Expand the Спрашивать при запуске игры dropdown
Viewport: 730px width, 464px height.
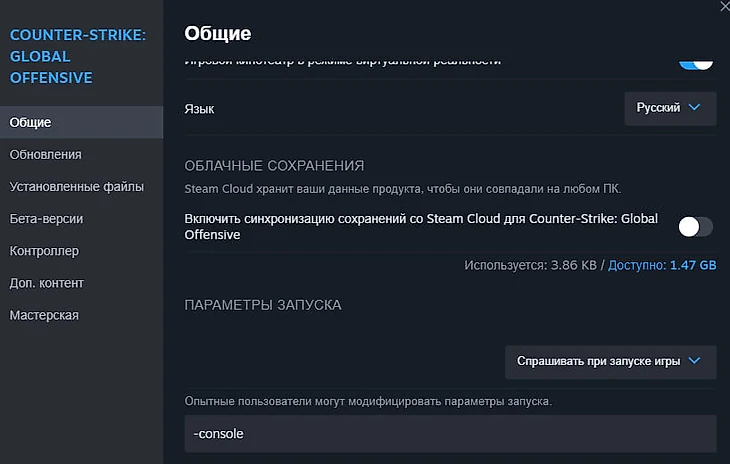[610, 362]
